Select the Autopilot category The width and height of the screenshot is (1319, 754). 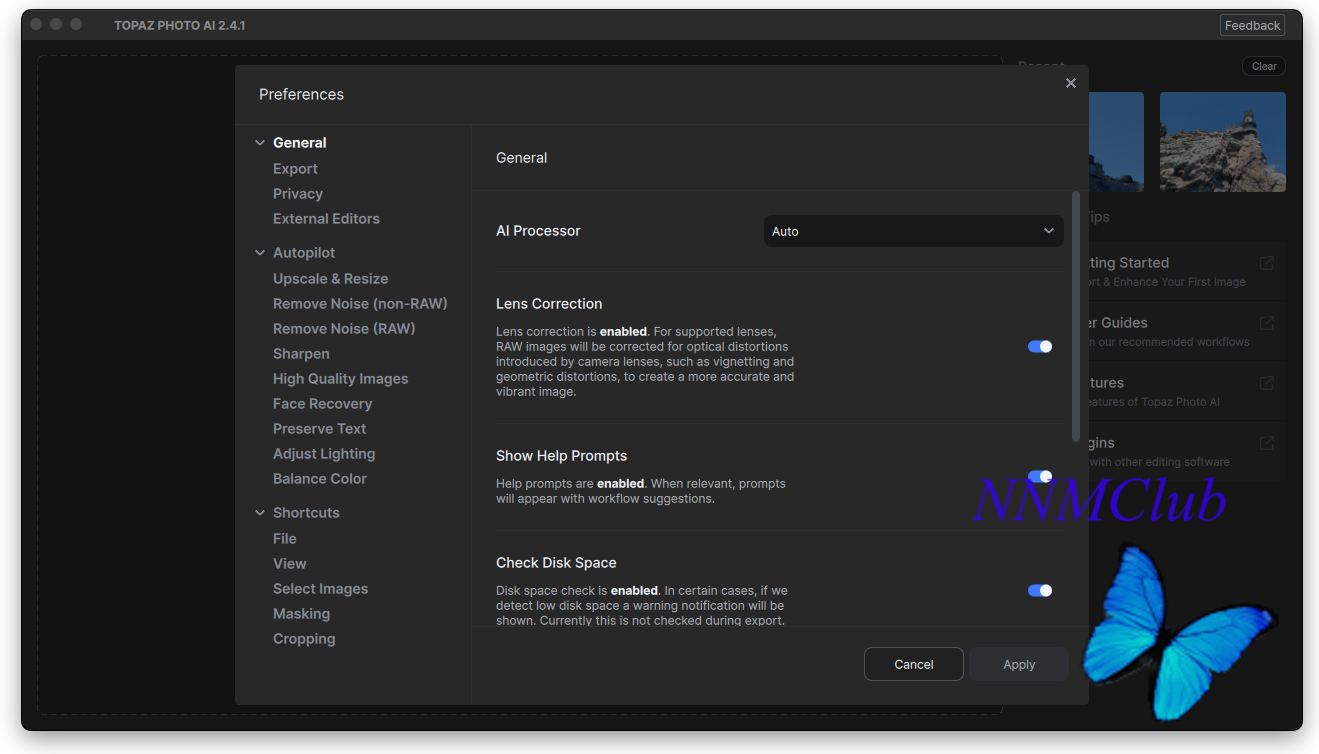[304, 253]
